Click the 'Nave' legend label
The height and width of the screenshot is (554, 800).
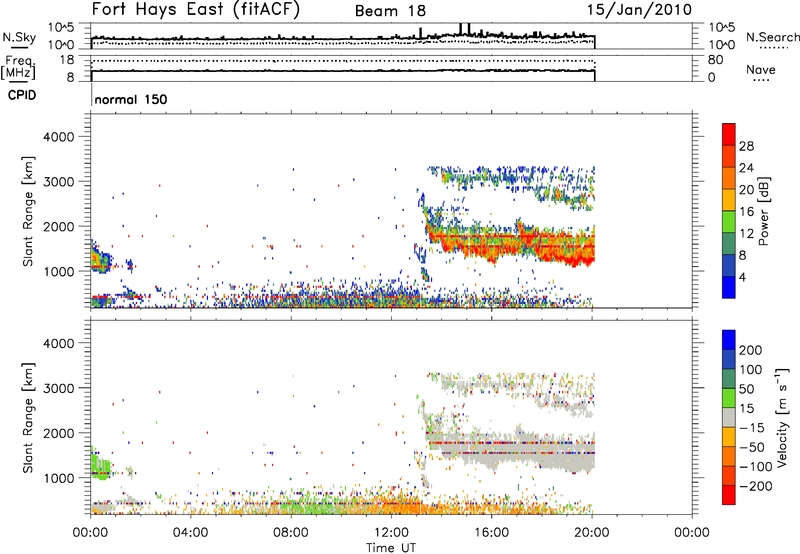point(760,69)
